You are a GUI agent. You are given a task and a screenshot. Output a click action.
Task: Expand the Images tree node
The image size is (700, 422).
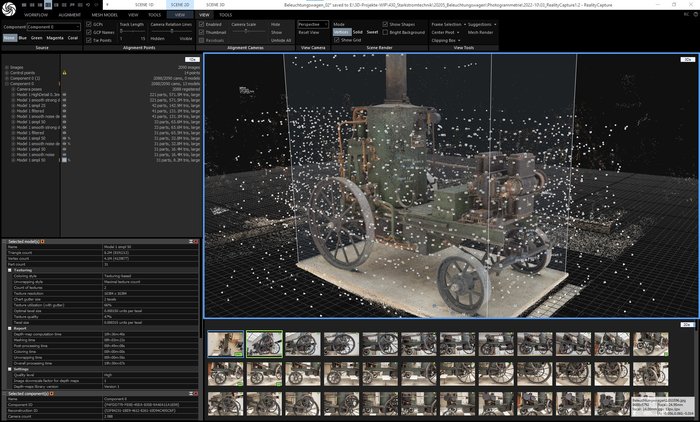click(4, 67)
